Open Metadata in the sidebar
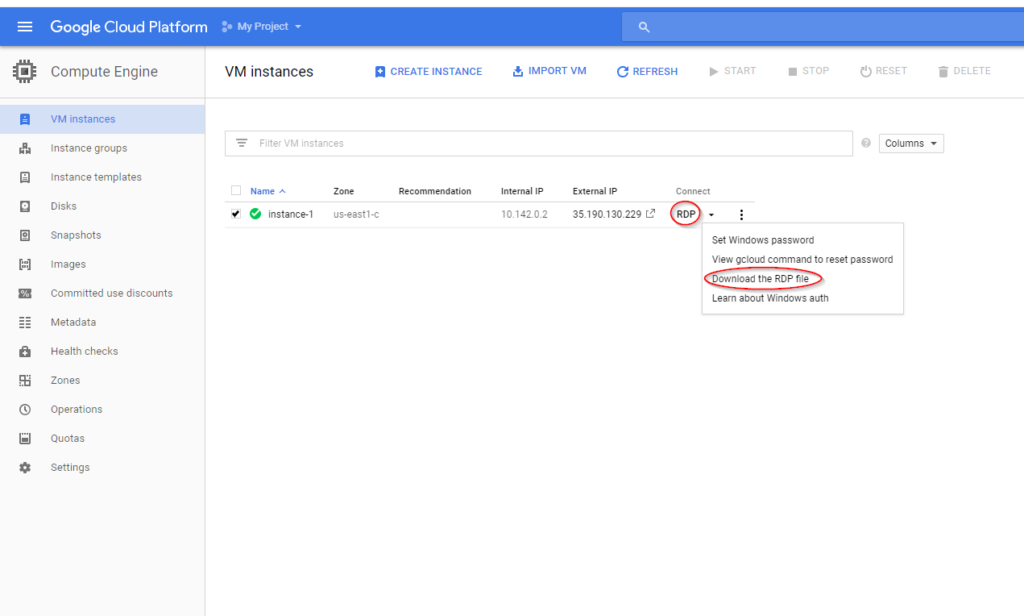The height and width of the screenshot is (616, 1024). [73, 322]
